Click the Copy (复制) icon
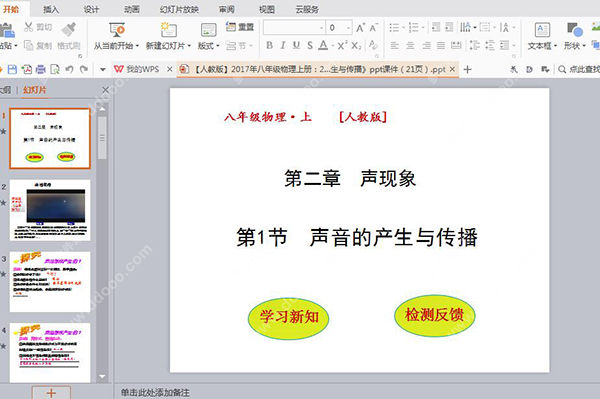600x399 pixels. click(29, 46)
